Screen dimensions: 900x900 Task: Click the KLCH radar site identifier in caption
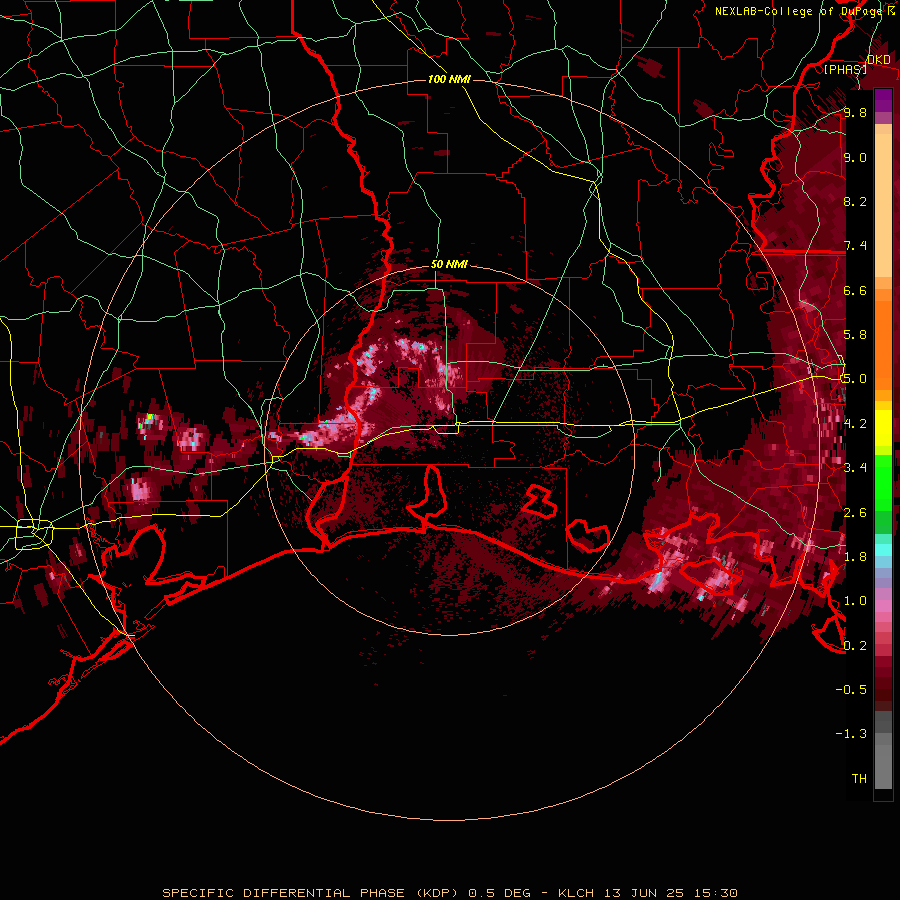pyautogui.click(x=575, y=893)
